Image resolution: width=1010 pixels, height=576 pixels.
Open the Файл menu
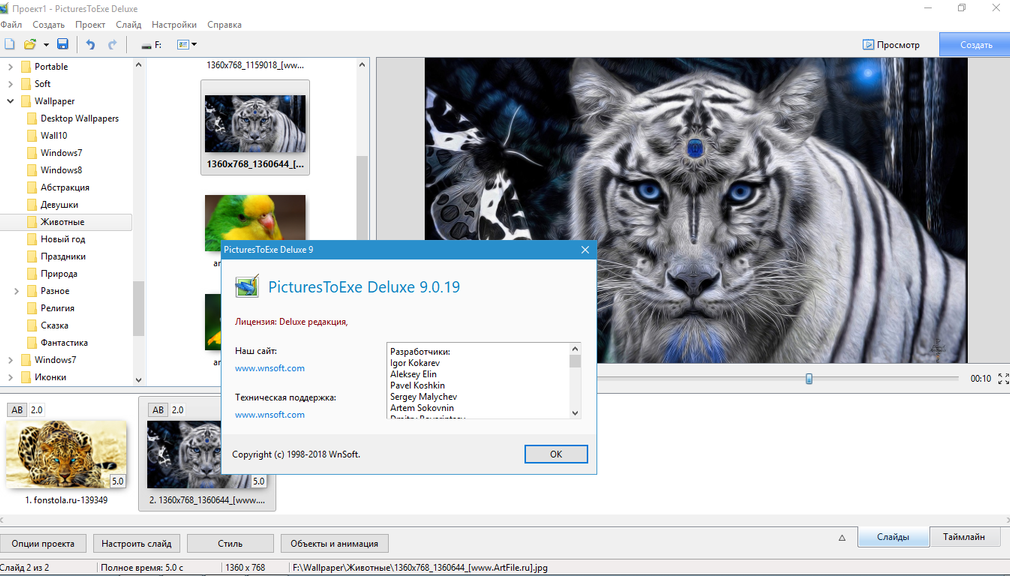click(11, 24)
